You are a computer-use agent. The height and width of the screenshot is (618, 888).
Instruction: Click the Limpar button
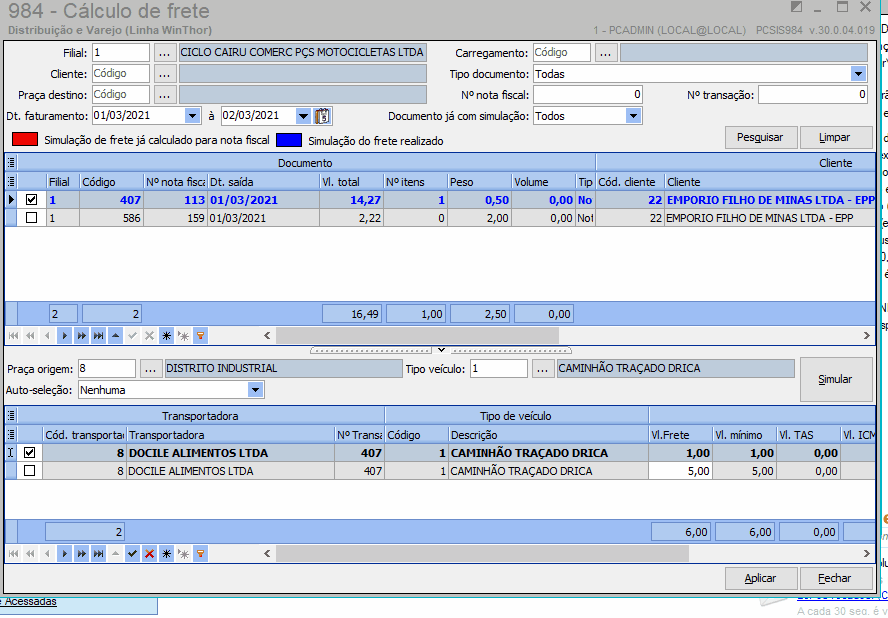click(x=836, y=137)
